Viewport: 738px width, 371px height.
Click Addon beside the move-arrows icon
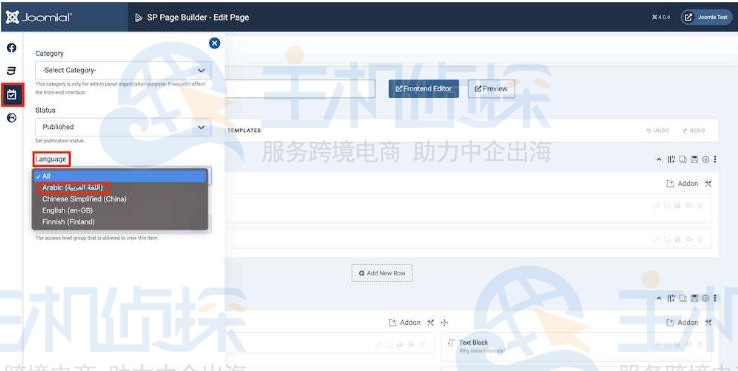(x=404, y=323)
